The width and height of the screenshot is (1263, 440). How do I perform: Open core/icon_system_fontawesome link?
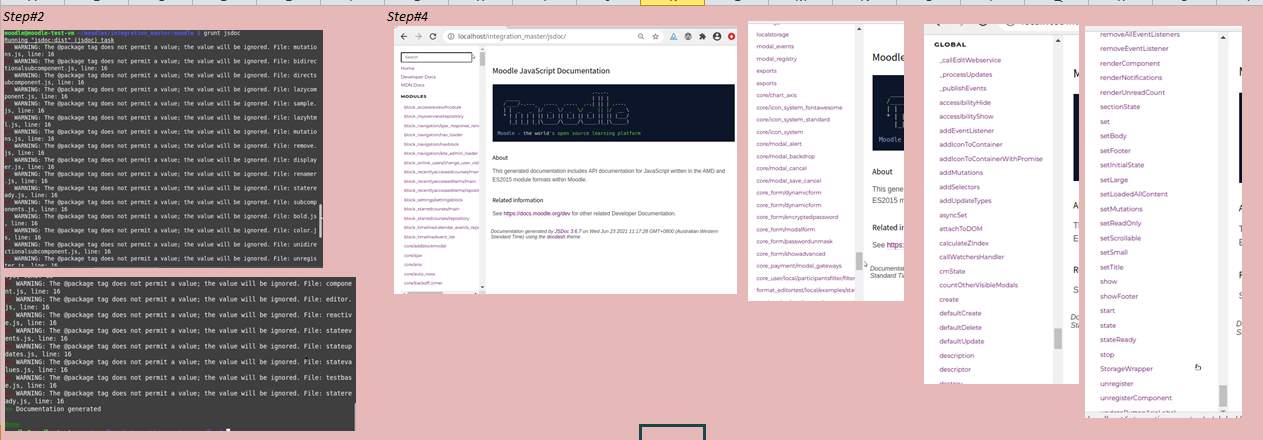[x=799, y=107]
